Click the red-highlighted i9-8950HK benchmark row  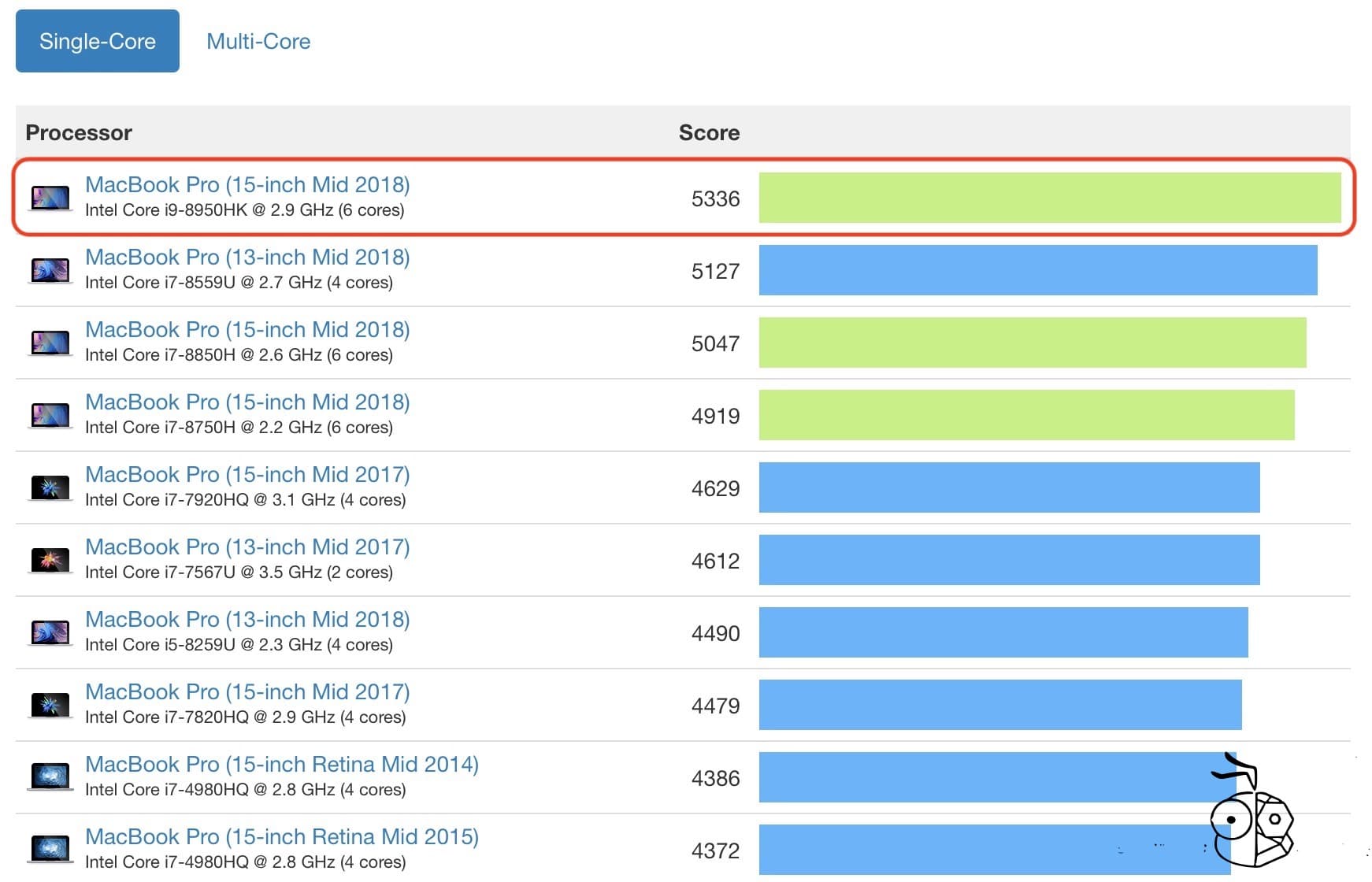(x=685, y=198)
